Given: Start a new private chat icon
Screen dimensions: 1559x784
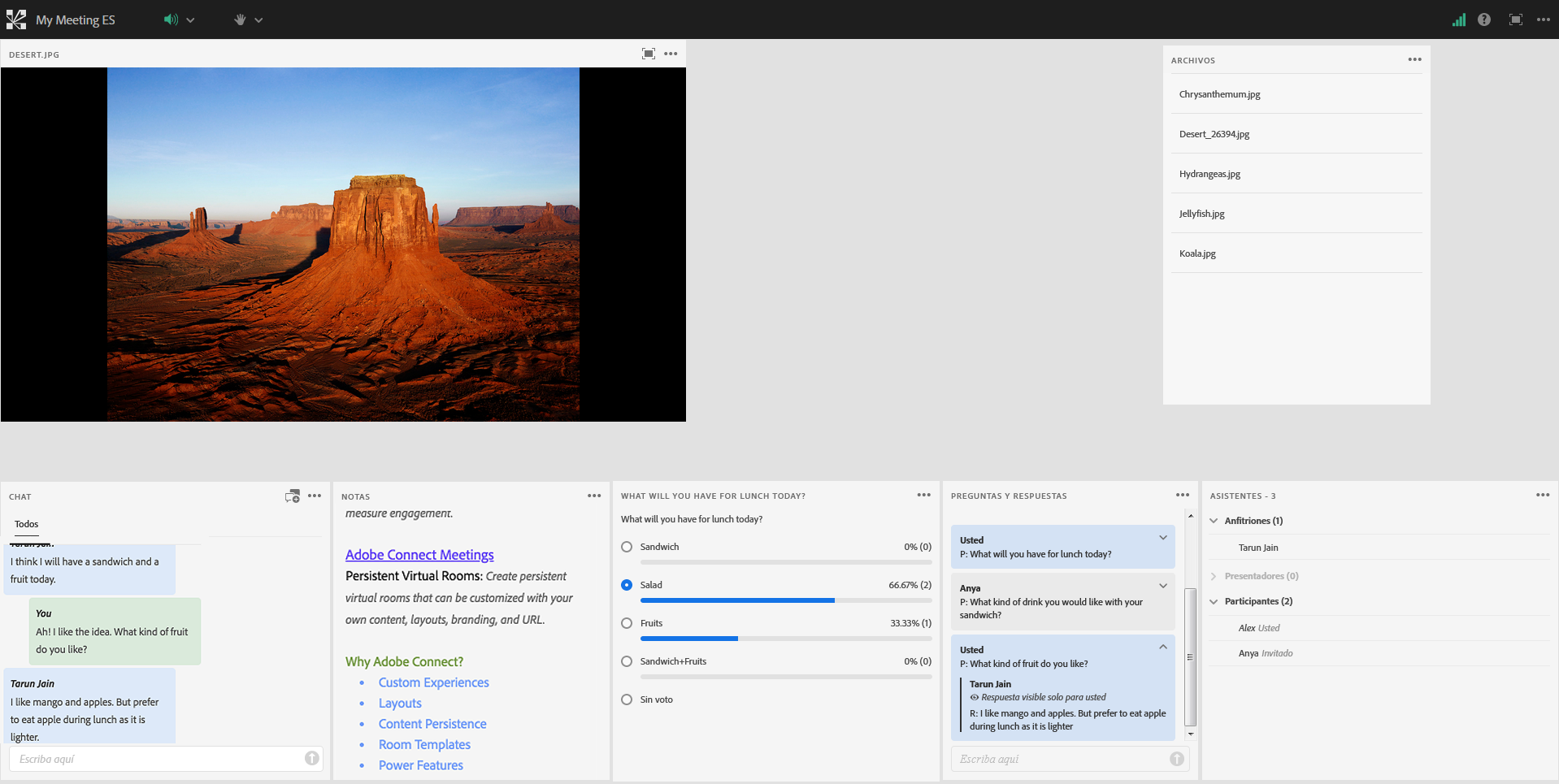Looking at the screenshot, I should [x=293, y=496].
